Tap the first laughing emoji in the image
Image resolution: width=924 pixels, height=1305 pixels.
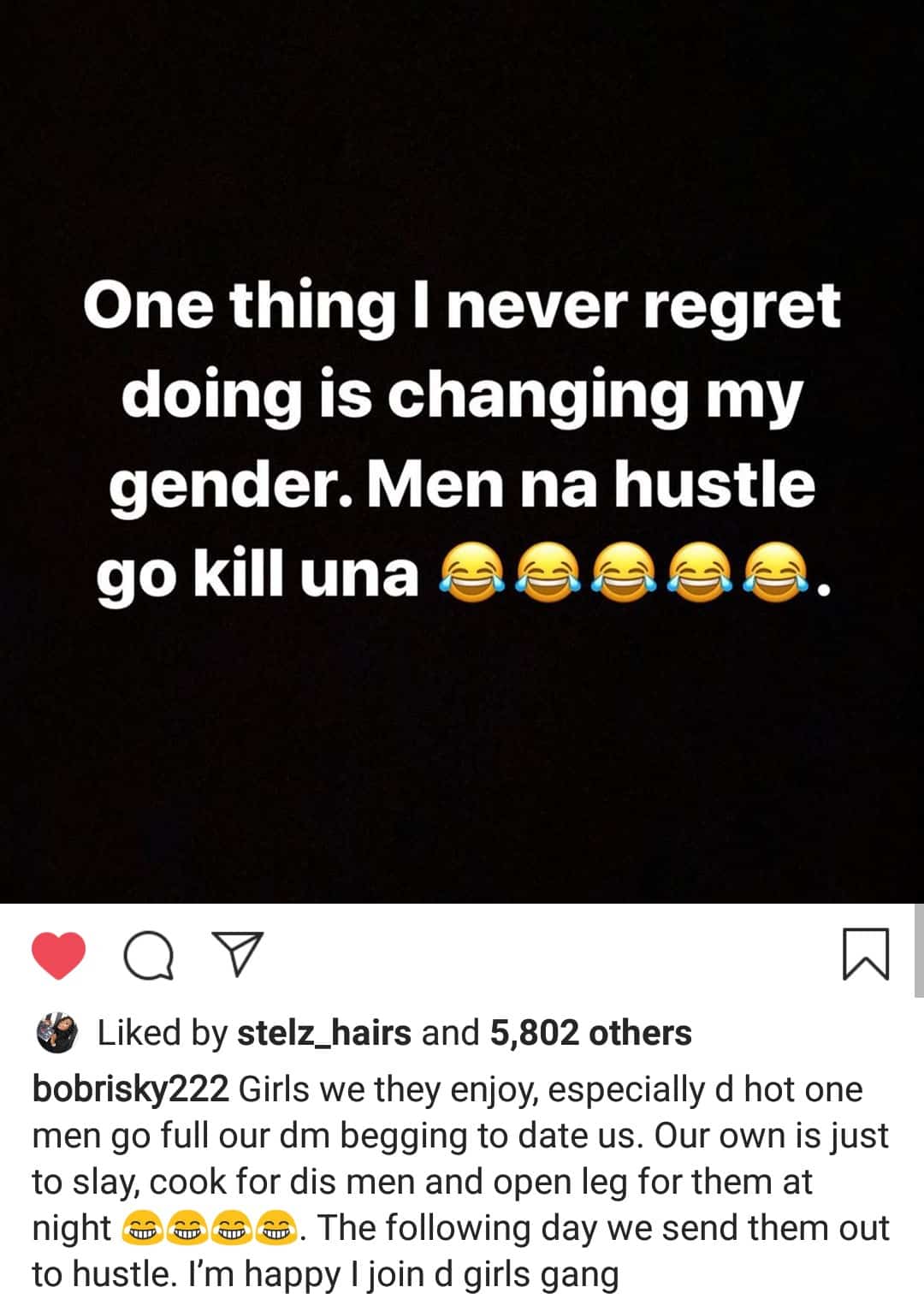pos(472,574)
